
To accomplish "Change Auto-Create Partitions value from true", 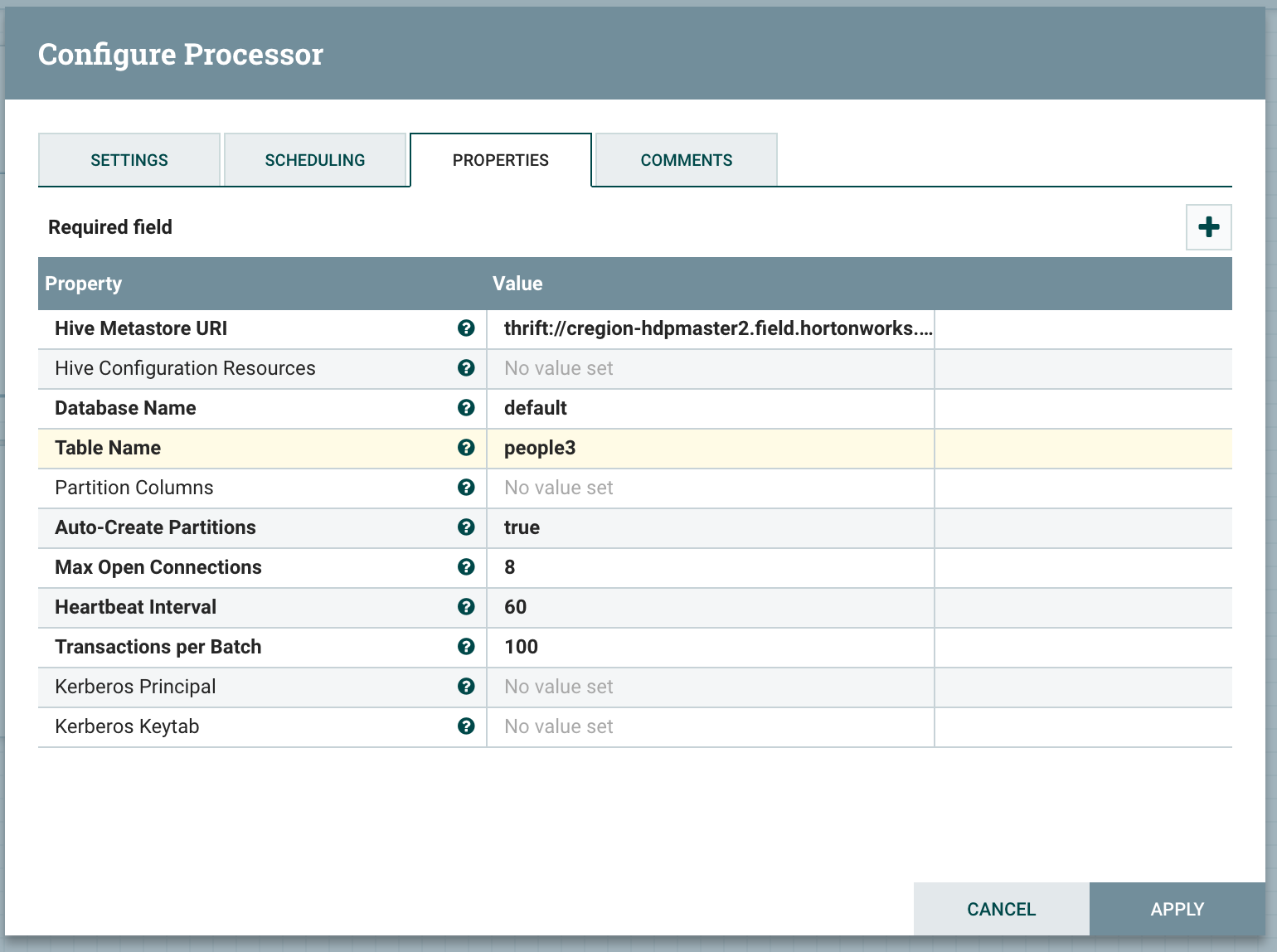I will [711, 527].
